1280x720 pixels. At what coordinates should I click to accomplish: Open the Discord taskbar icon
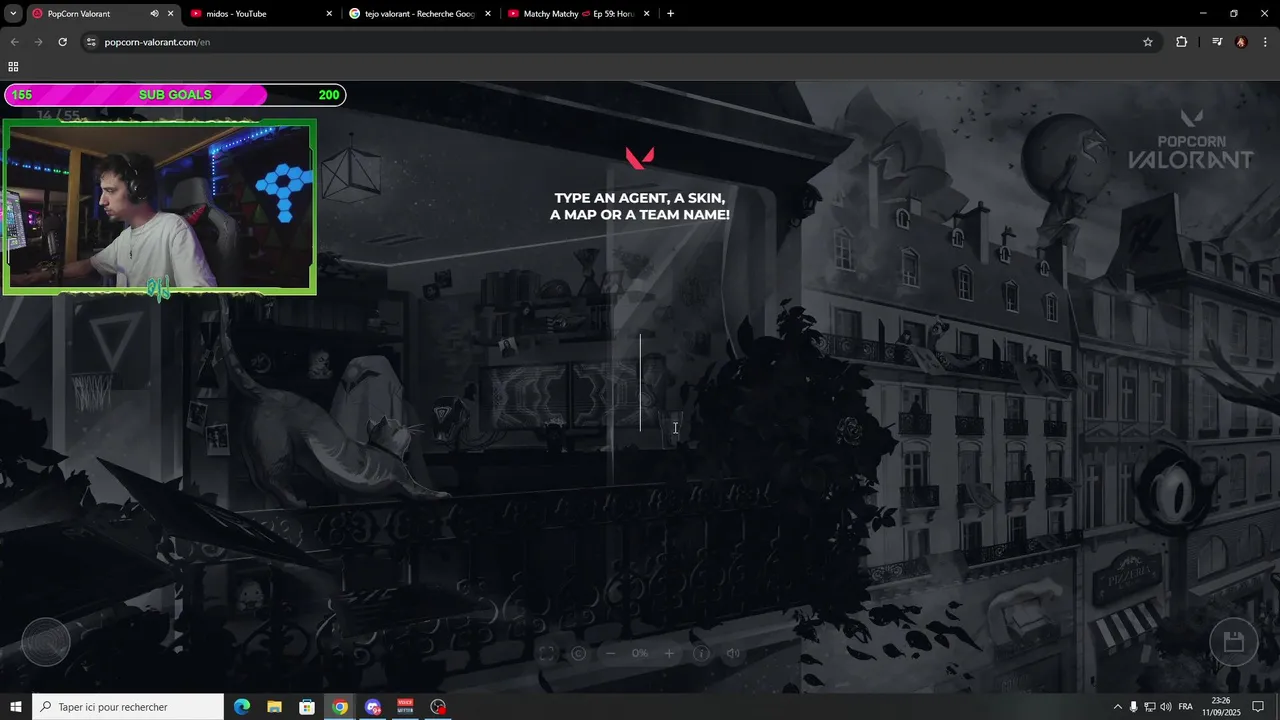[x=373, y=707]
